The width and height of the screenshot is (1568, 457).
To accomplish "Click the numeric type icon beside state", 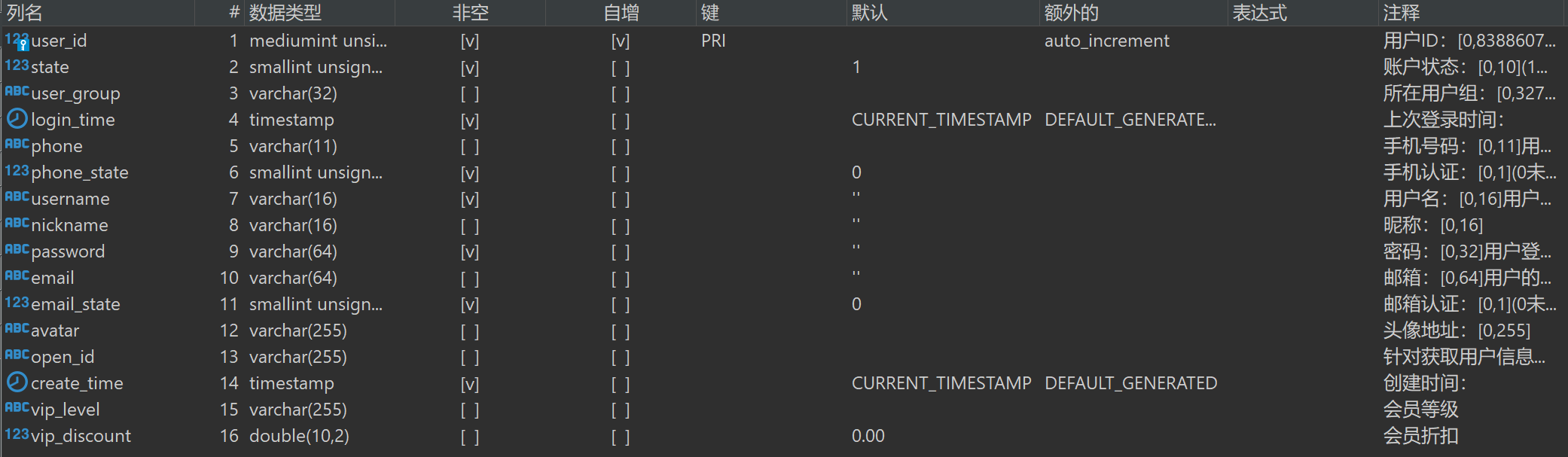I will (17, 66).
